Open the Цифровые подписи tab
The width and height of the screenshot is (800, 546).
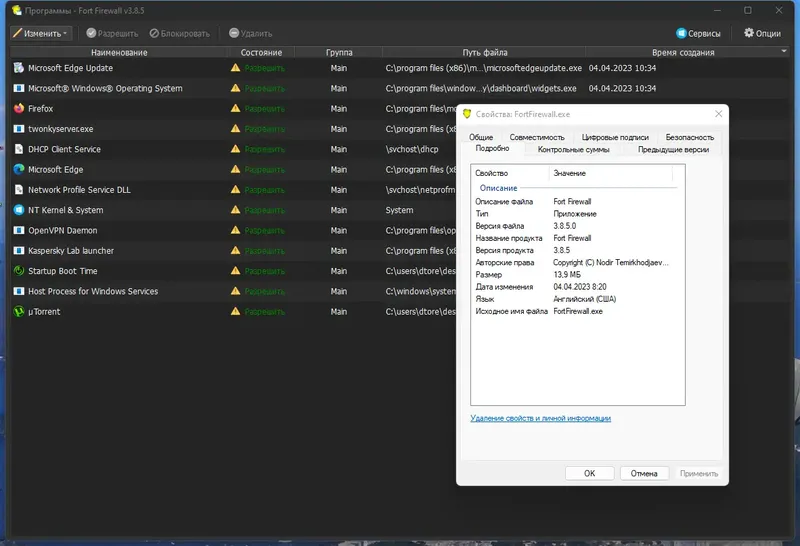[x=615, y=137]
